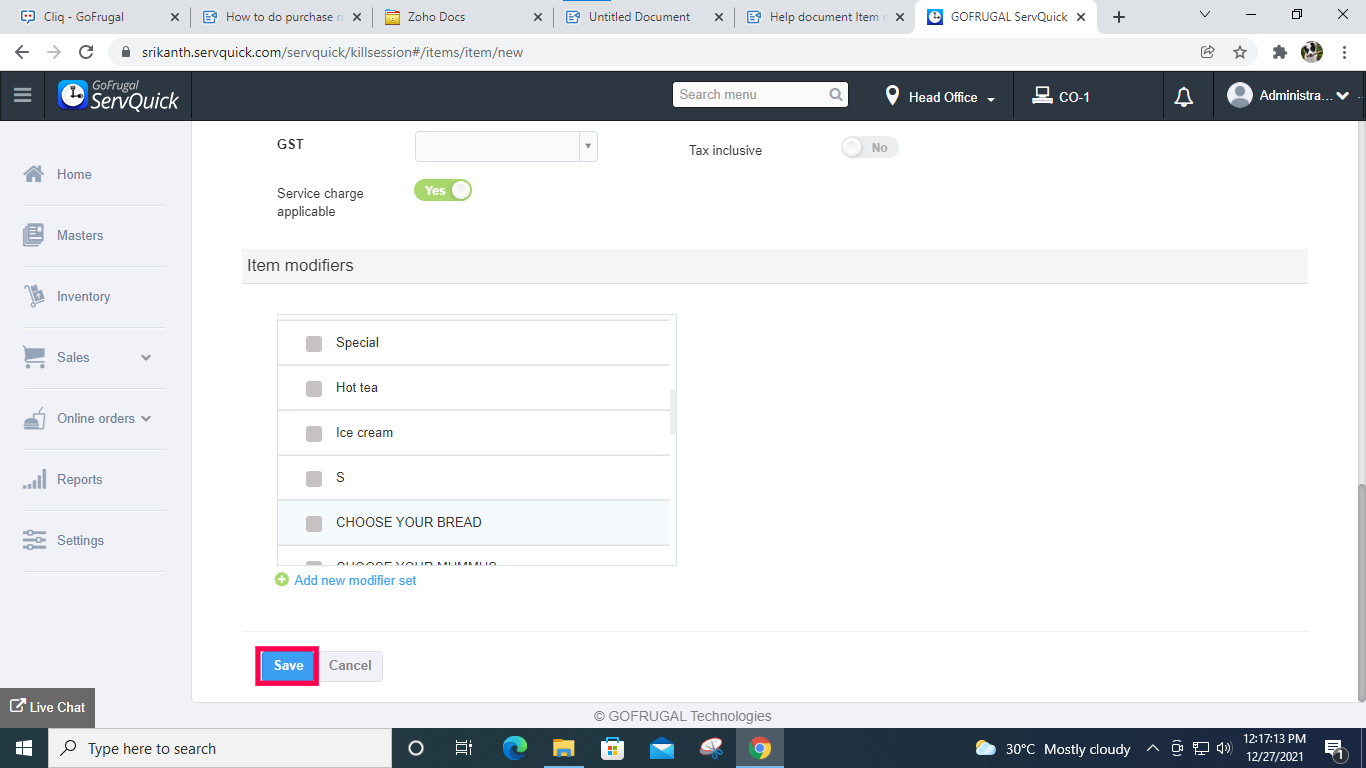Click the Add new modifier set link

click(x=355, y=580)
